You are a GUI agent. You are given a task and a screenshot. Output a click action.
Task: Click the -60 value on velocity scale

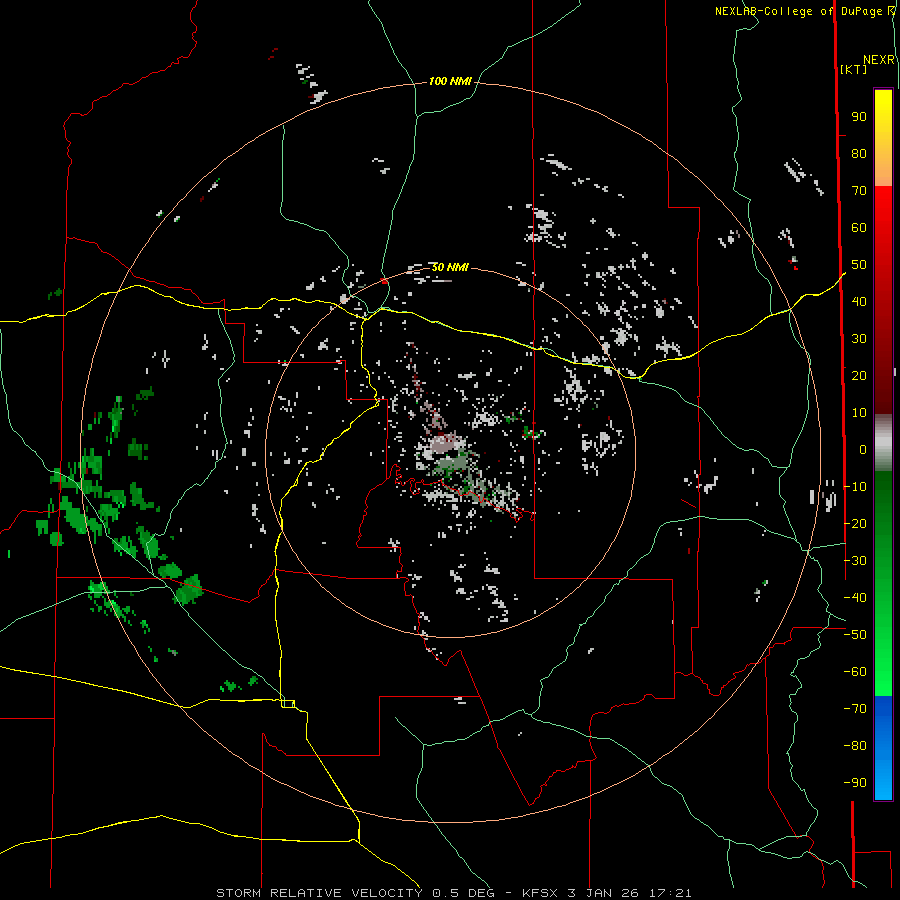[855, 672]
